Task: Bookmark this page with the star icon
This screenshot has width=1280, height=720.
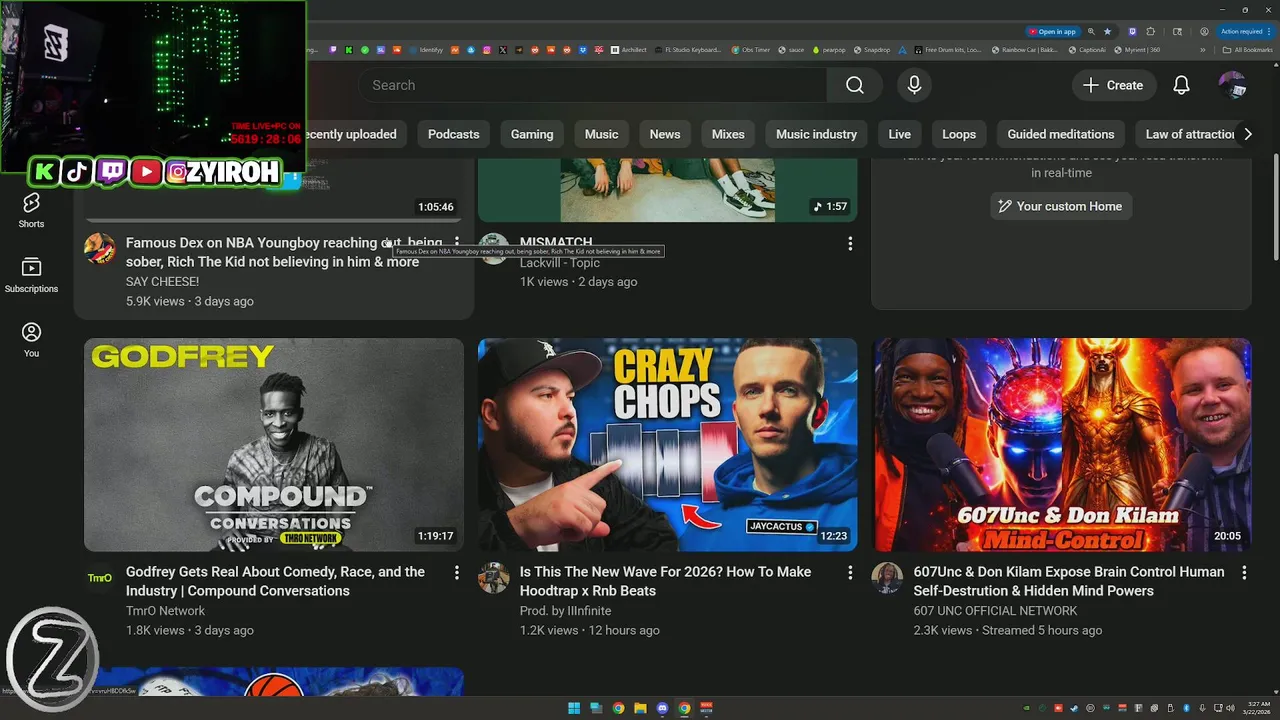Action: point(1107,31)
